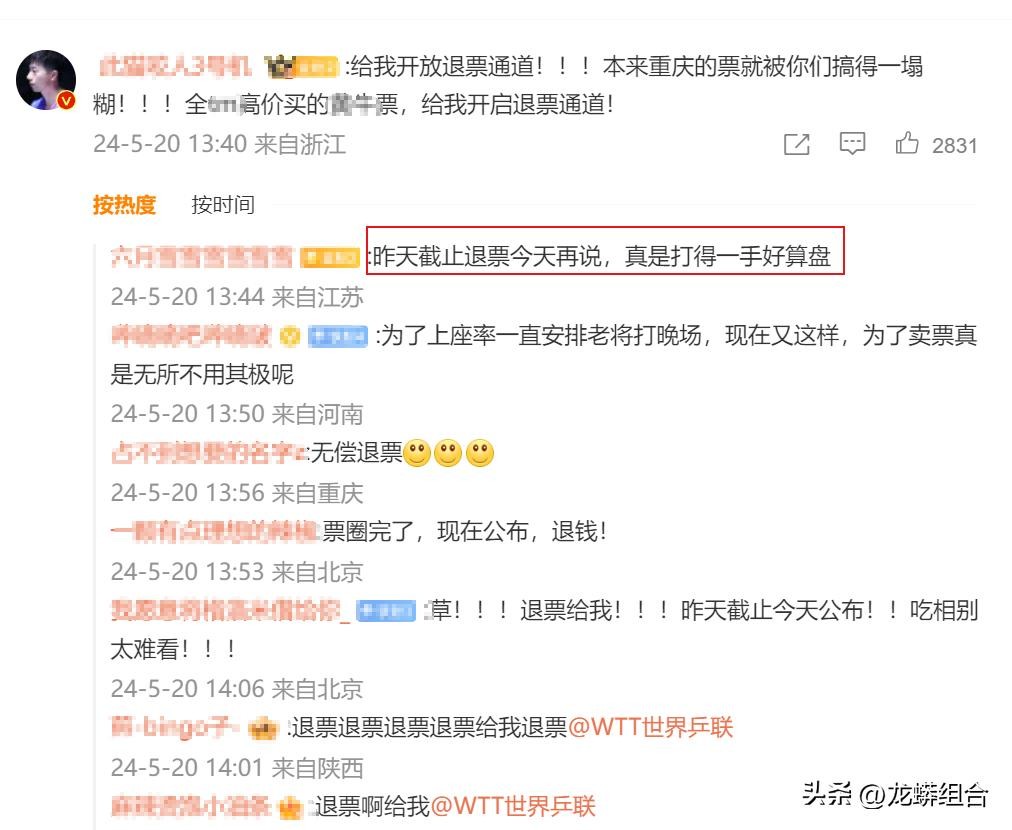1012x830 pixels.
Task: Click the main commenter's profile avatar
Action: click(x=46, y=80)
